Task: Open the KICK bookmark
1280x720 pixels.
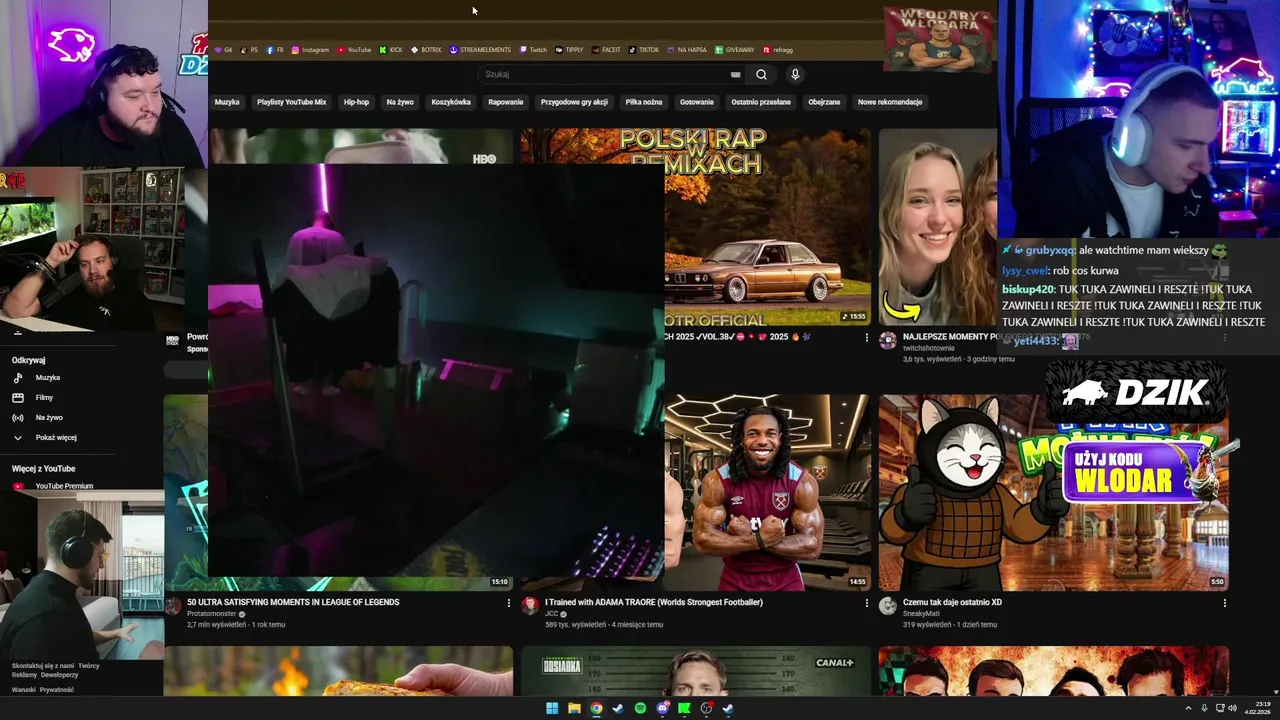Action: coord(391,49)
